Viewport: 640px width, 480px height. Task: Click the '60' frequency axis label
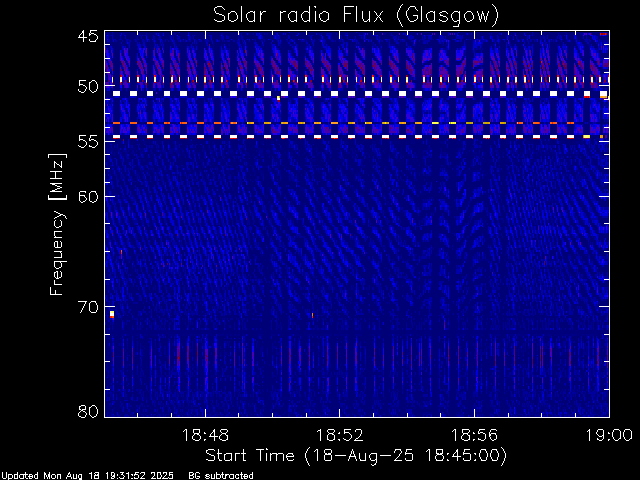(88, 196)
